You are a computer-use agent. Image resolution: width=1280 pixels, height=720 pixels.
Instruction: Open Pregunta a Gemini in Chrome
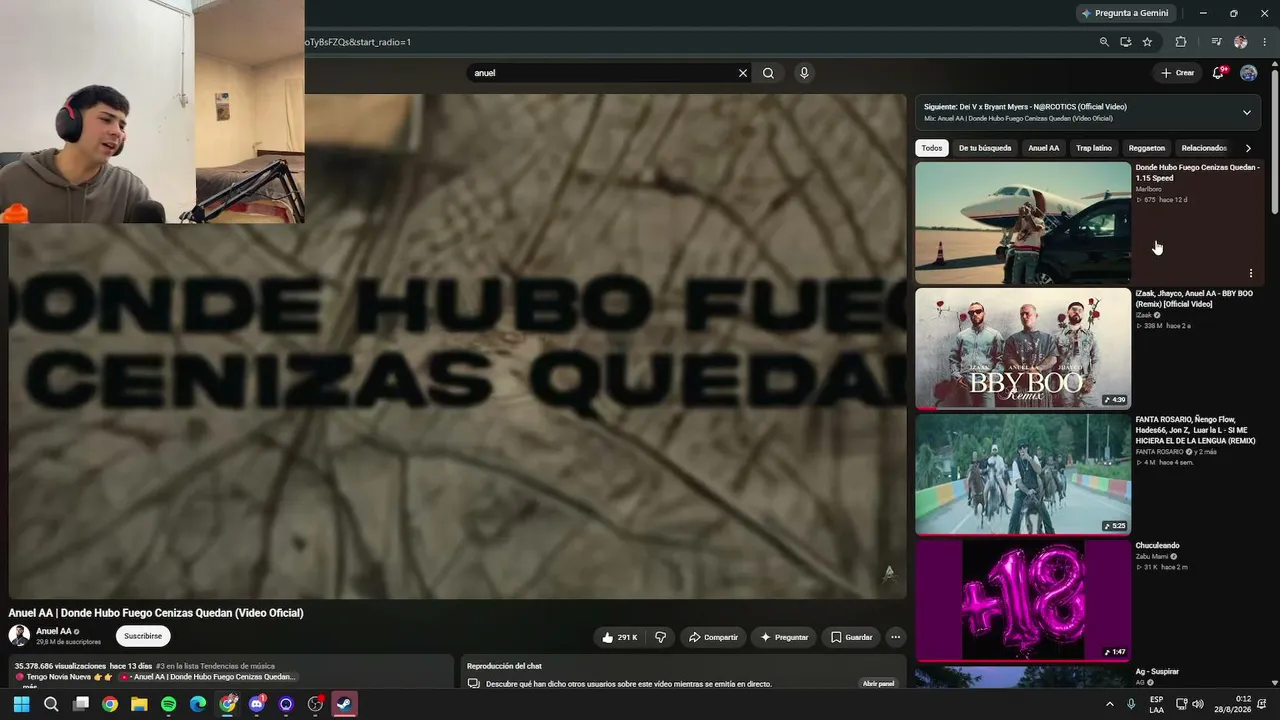click(x=1125, y=13)
